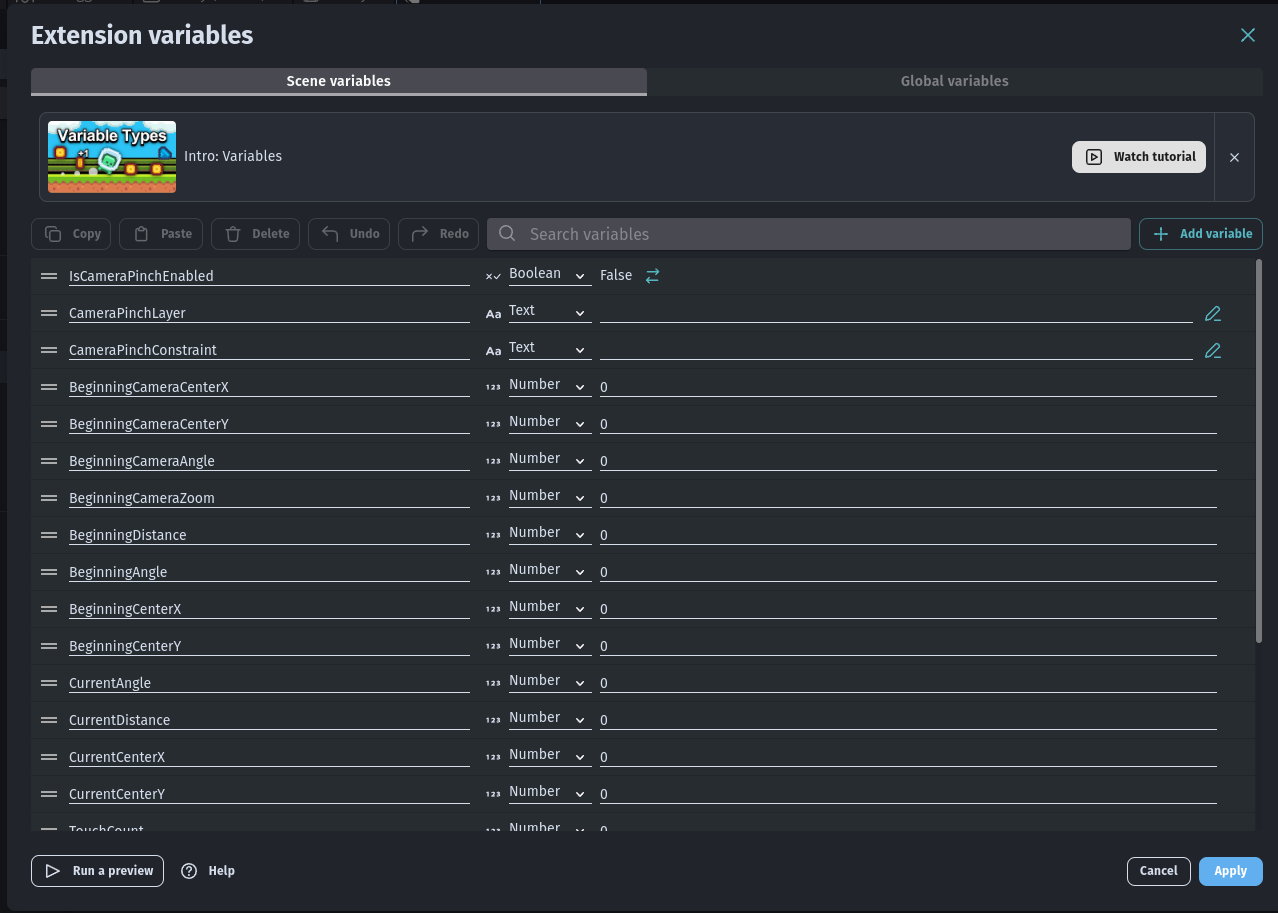Click the Redo arrow button

coord(438,234)
